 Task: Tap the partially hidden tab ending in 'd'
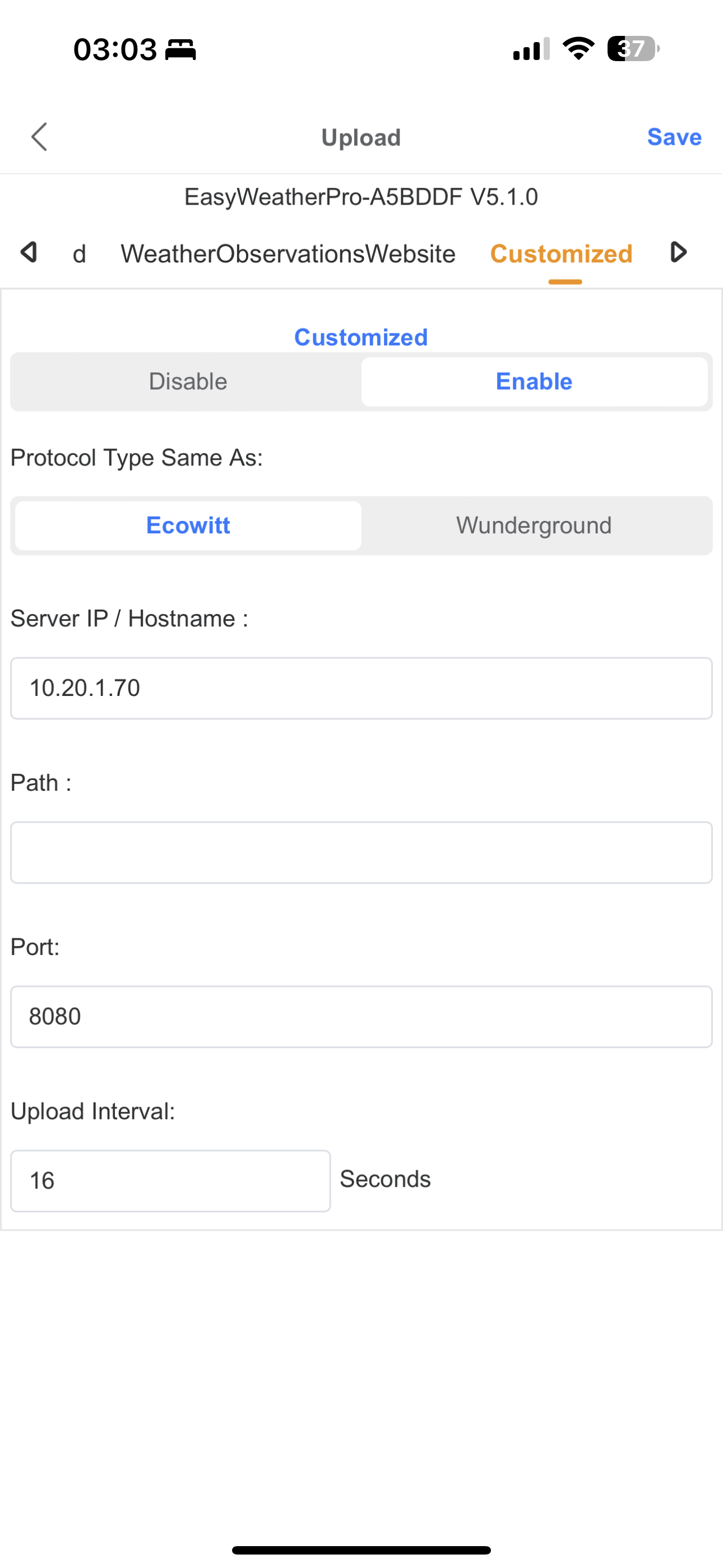(79, 254)
